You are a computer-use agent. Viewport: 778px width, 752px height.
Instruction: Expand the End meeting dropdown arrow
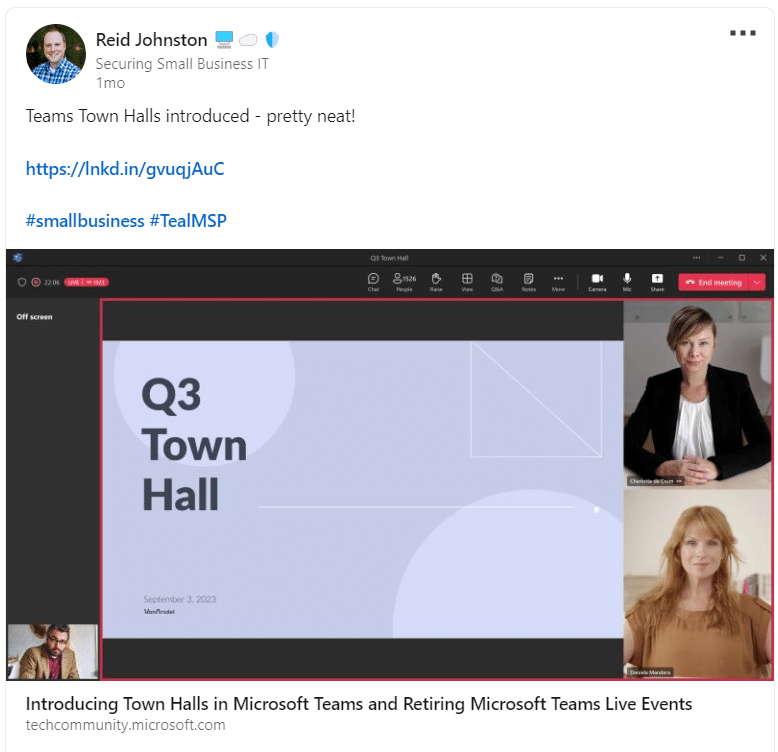(757, 282)
